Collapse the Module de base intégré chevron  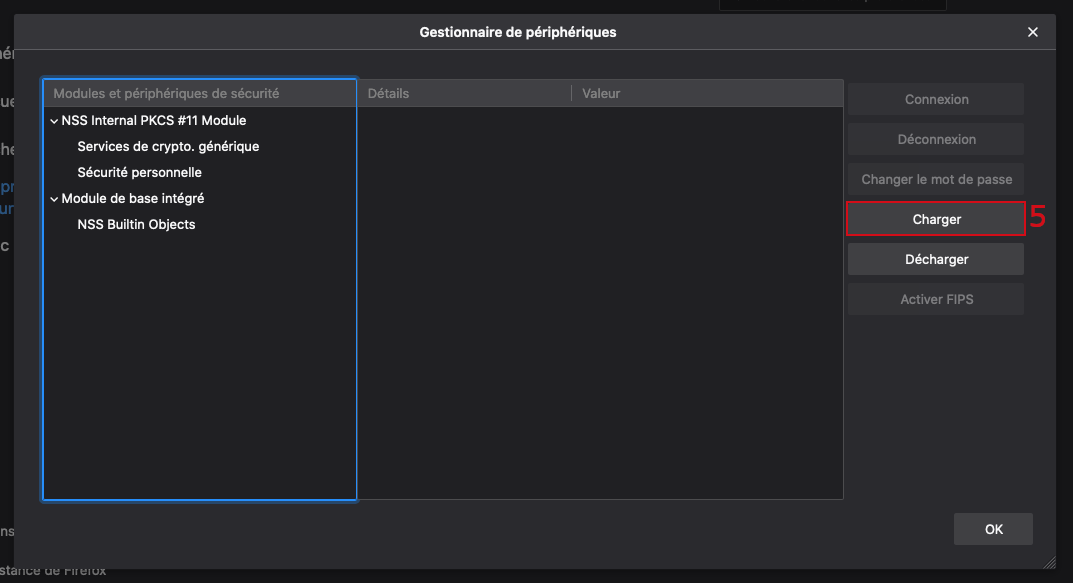[x=54, y=199]
